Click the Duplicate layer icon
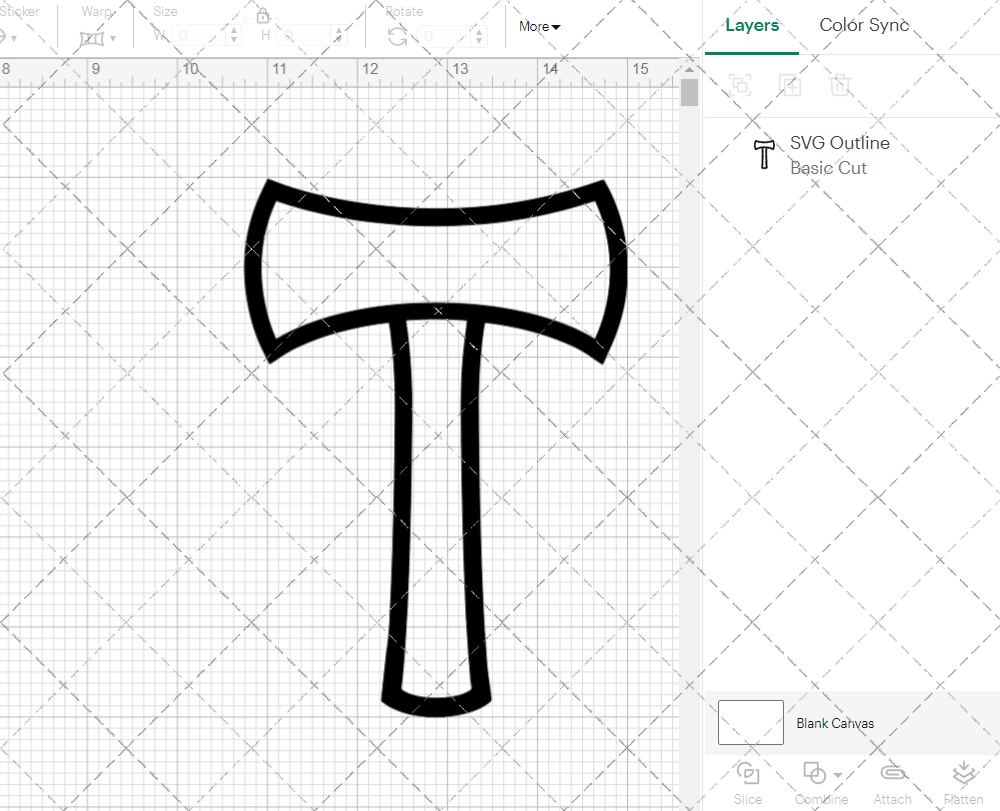The width and height of the screenshot is (1000, 811). point(790,84)
